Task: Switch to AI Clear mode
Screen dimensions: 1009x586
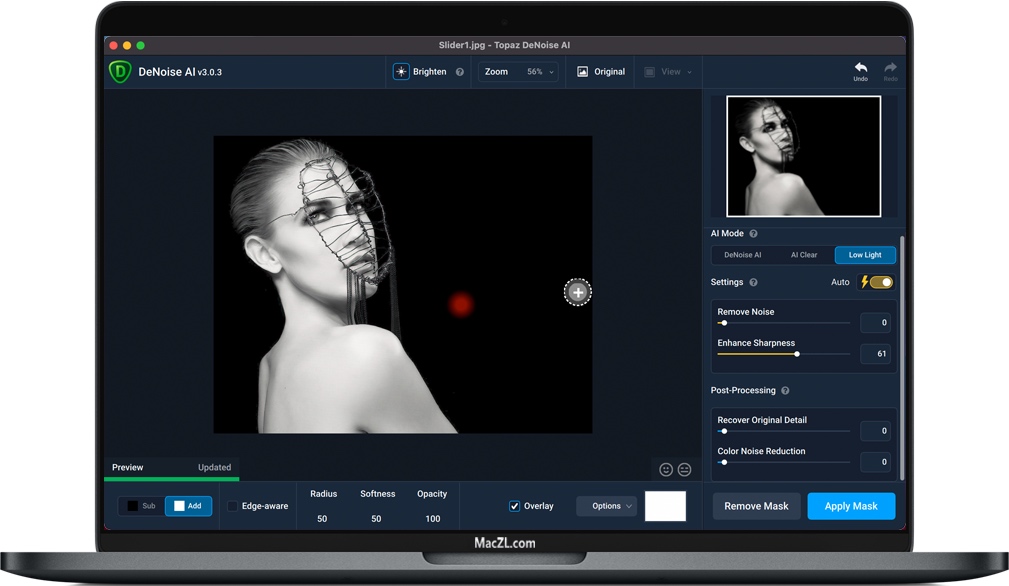Action: pos(804,255)
